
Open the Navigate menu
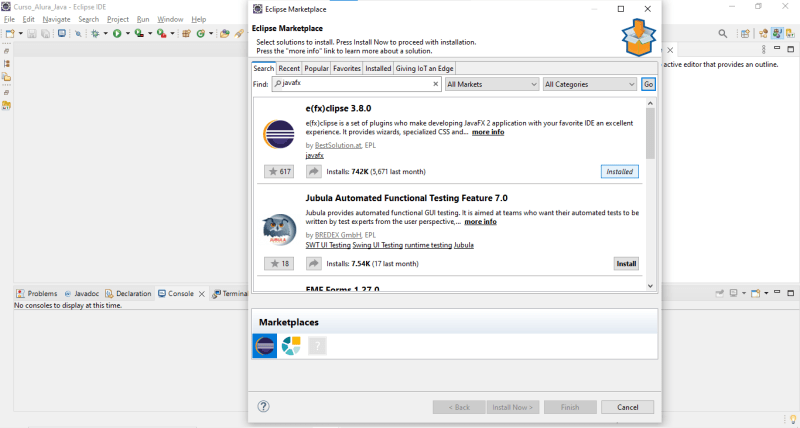[56, 19]
